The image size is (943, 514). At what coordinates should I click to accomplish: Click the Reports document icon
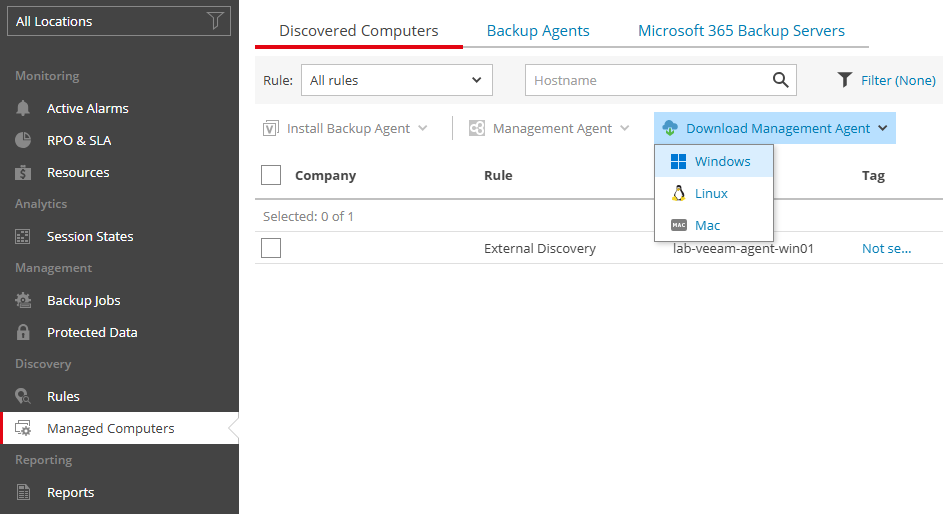pyautogui.click(x=23, y=492)
